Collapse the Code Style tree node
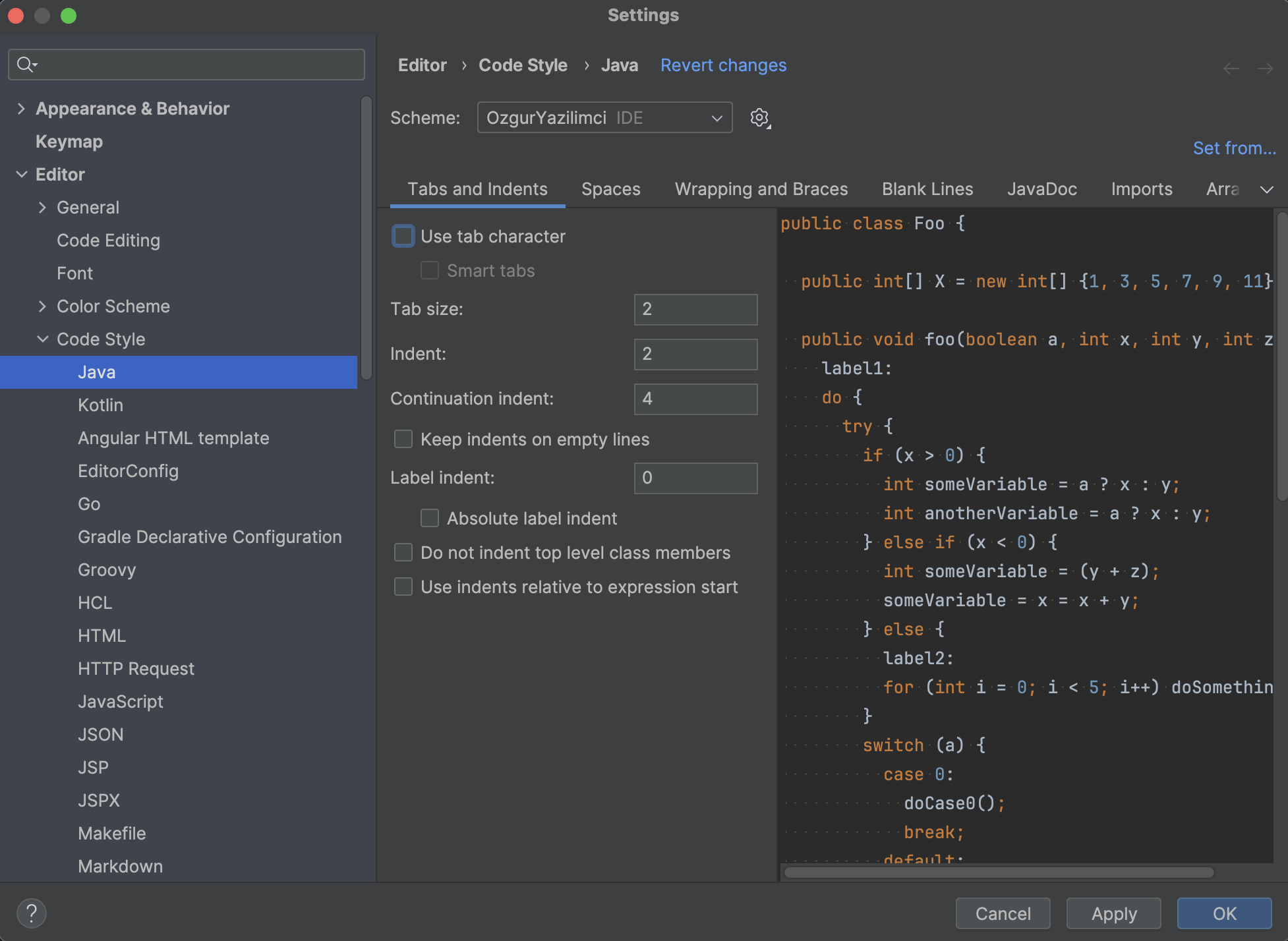The width and height of the screenshot is (1288, 941). pos(43,339)
